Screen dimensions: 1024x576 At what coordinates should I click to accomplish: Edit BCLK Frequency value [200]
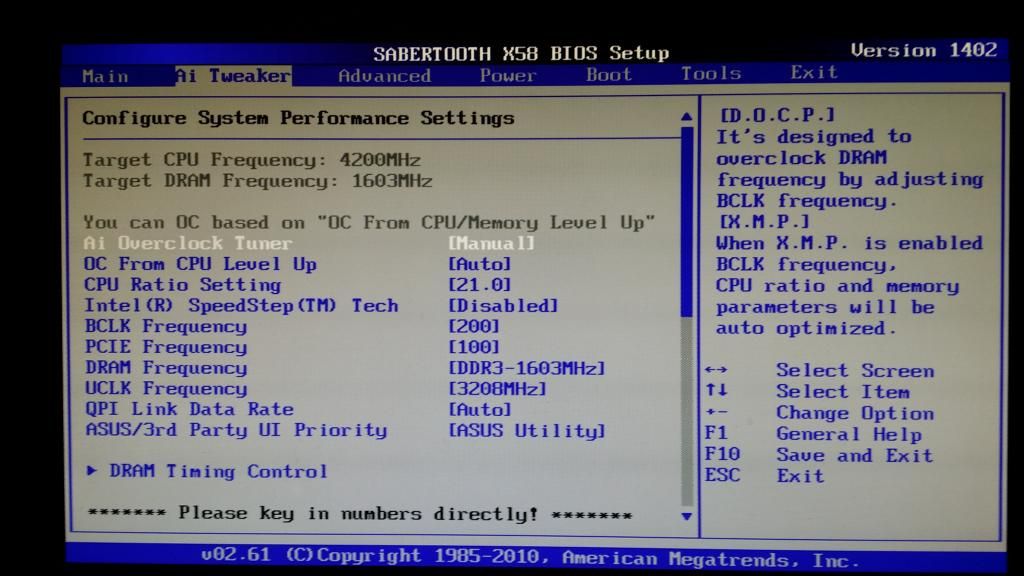[x=473, y=326]
